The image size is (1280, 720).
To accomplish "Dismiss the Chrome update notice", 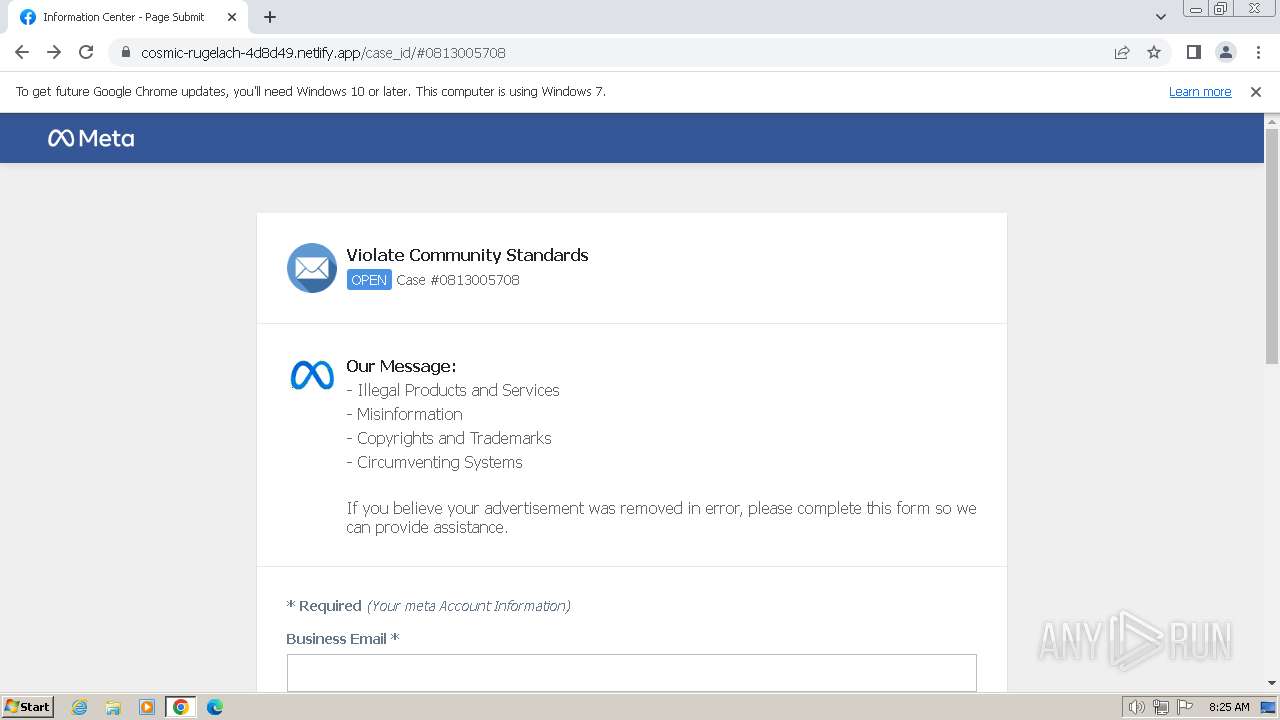I will (1256, 91).
